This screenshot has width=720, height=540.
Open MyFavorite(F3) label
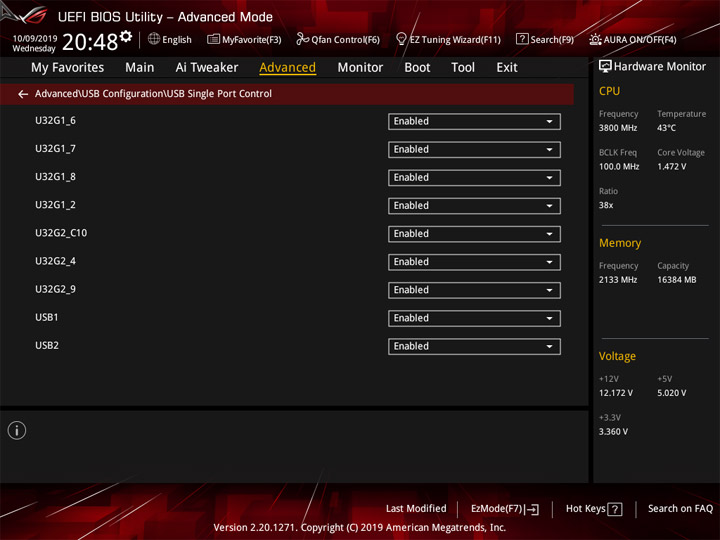(x=252, y=39)
